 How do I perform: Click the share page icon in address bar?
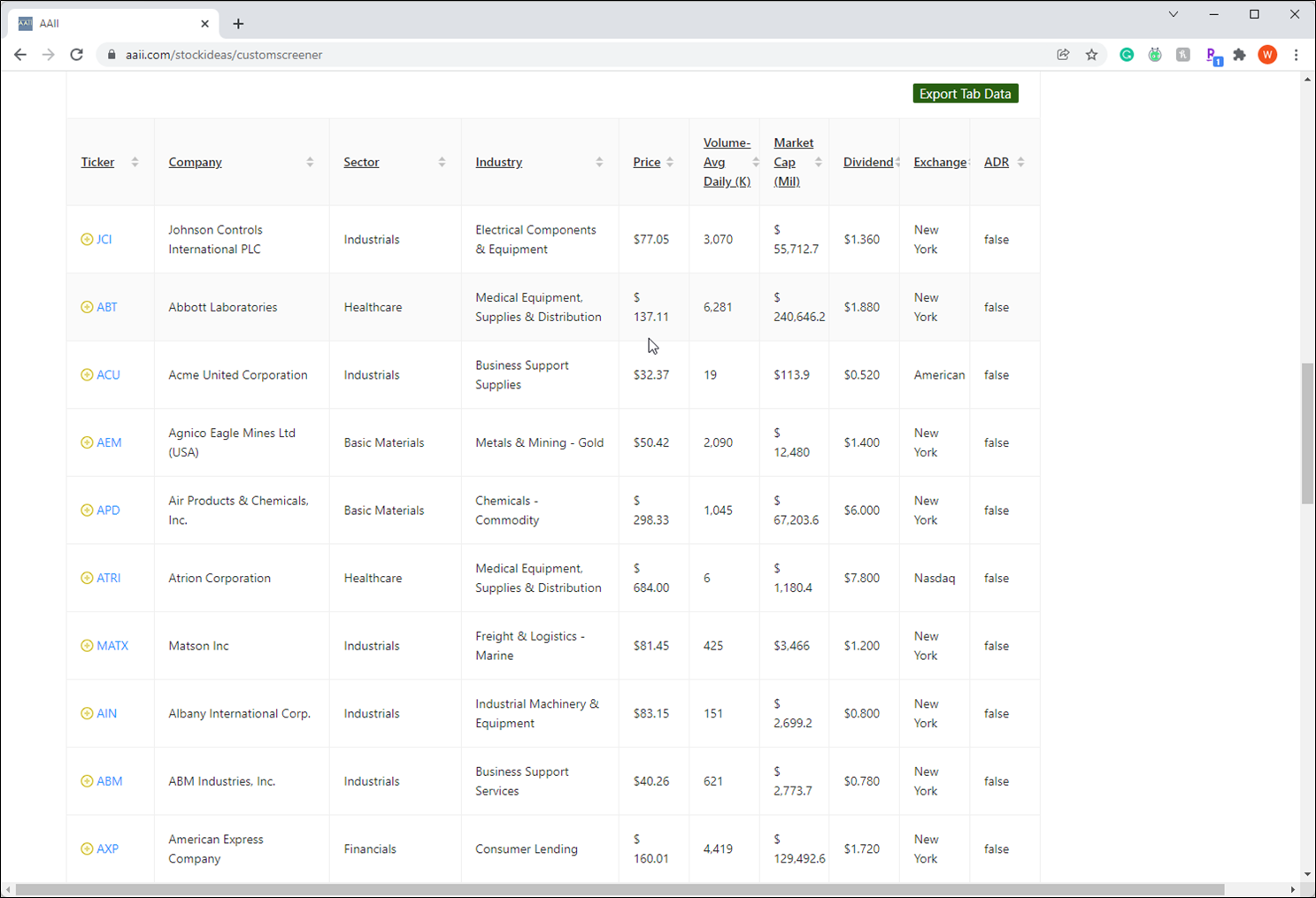pos(1063,55)
